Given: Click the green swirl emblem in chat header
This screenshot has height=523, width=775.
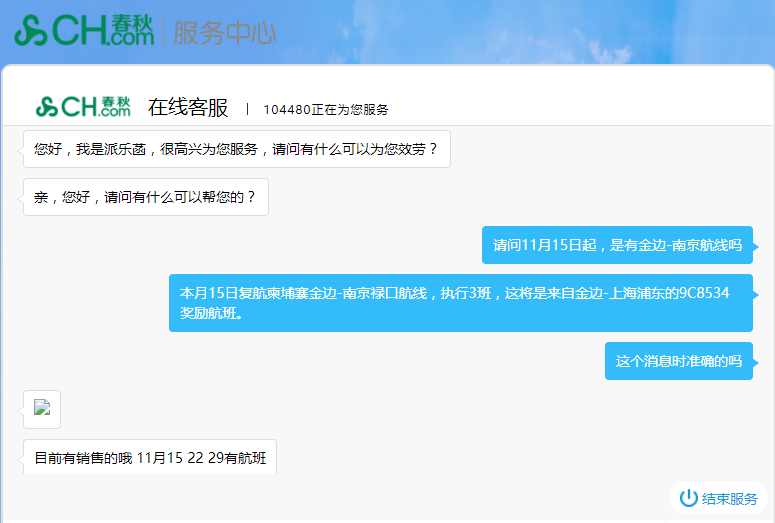Looking at the screenshot, I should (47, 107).
